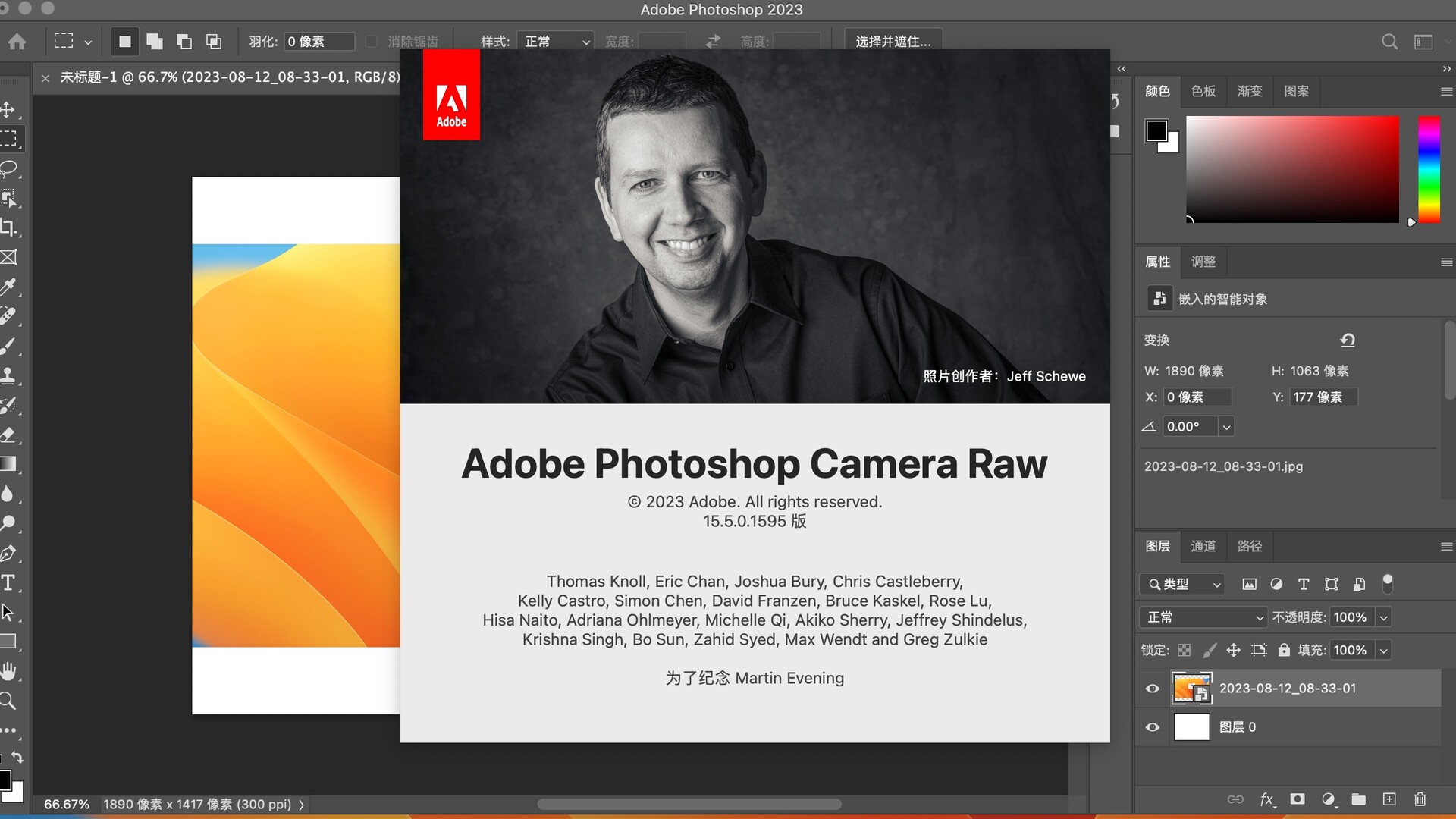Select the Blur tool

click(x=8, y=494)
